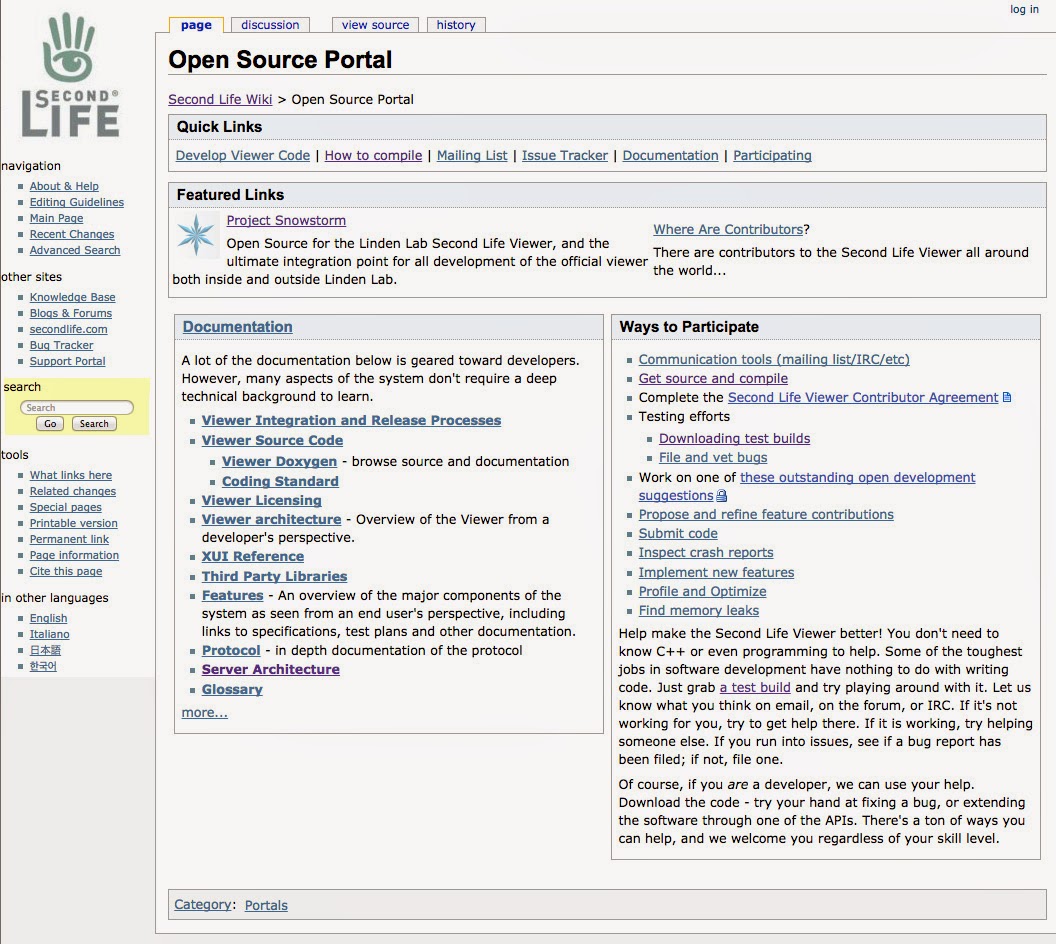Image resolution: width=1056 pixels, height=944 pixels.
Task: Open the How to compile link
Action: [373, 156]
